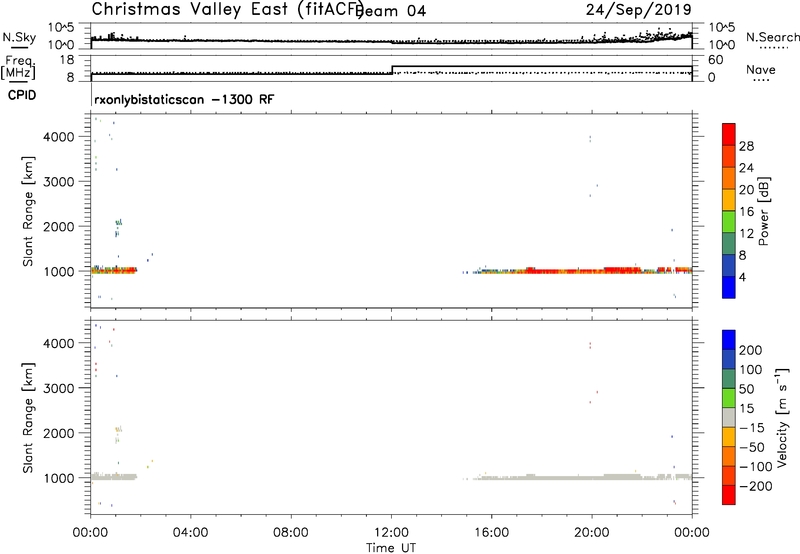Select the 'Velocity [m s⁻¹]' colorbar title

click(783, 417)
